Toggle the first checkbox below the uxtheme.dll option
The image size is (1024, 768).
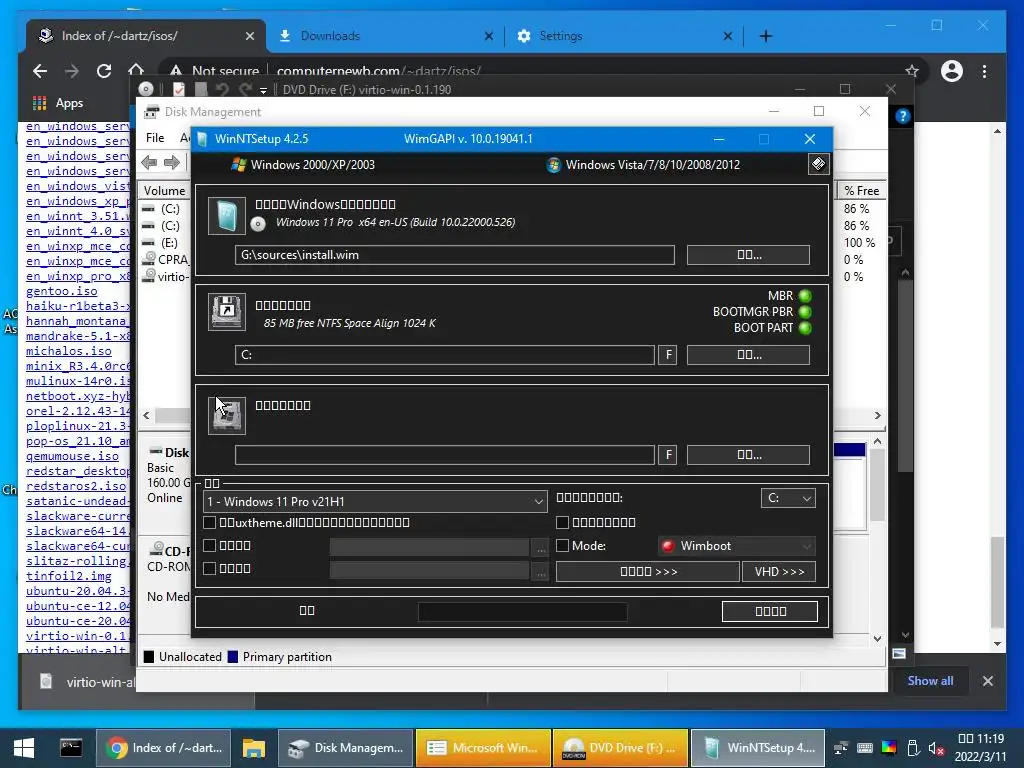[x=210, y=545]
